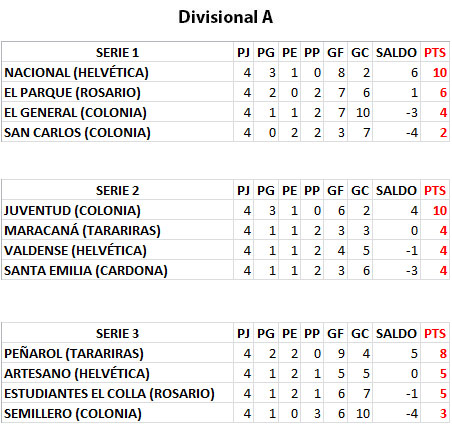Click JUVENTUD (COLONIA) team cell
The width and height of the screenshot is (452, 432).
click(117, 210)
